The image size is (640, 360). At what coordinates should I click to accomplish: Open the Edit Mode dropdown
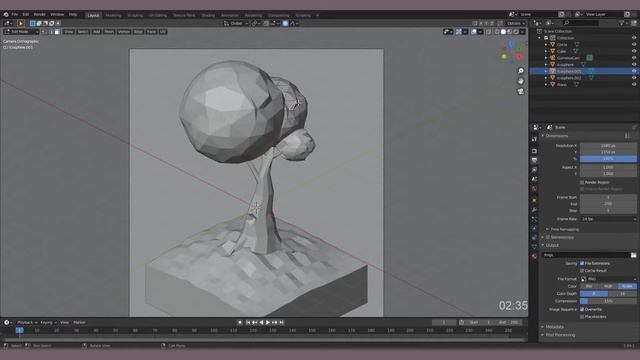click(21, 31)
